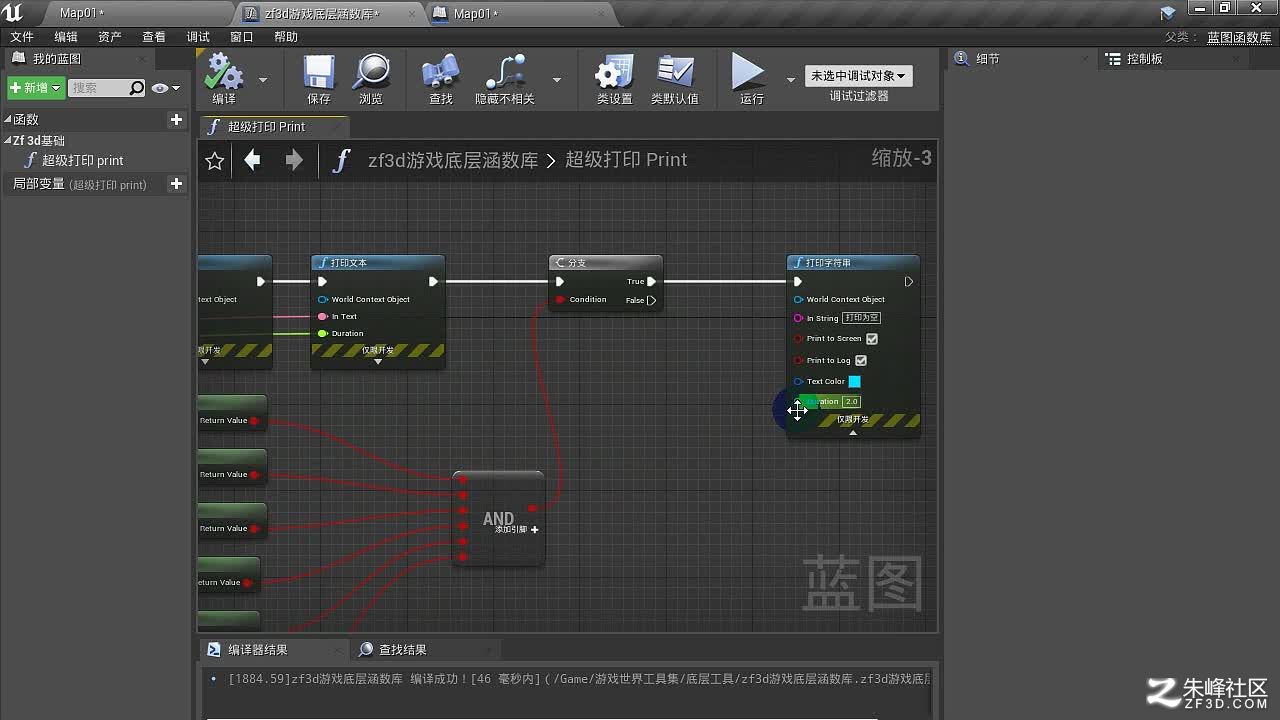
Task: Open the 帮助 menu
Action: point(286,37)
